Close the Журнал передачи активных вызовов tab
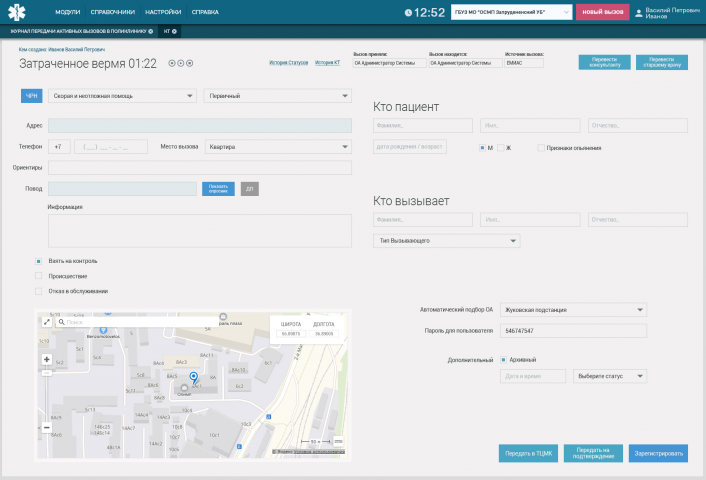706x480 pixels. point(150,31)
